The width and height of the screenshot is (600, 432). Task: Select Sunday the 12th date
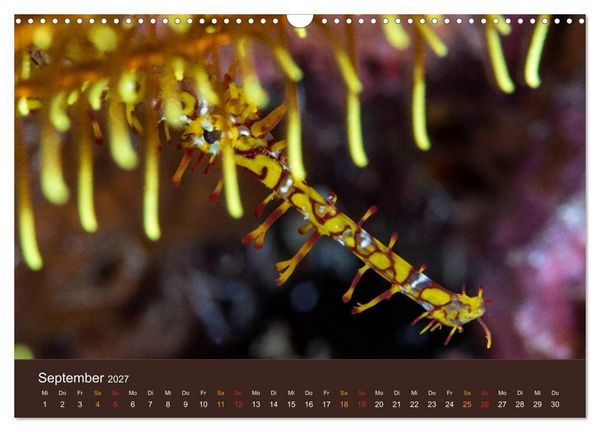pos(238,404)
